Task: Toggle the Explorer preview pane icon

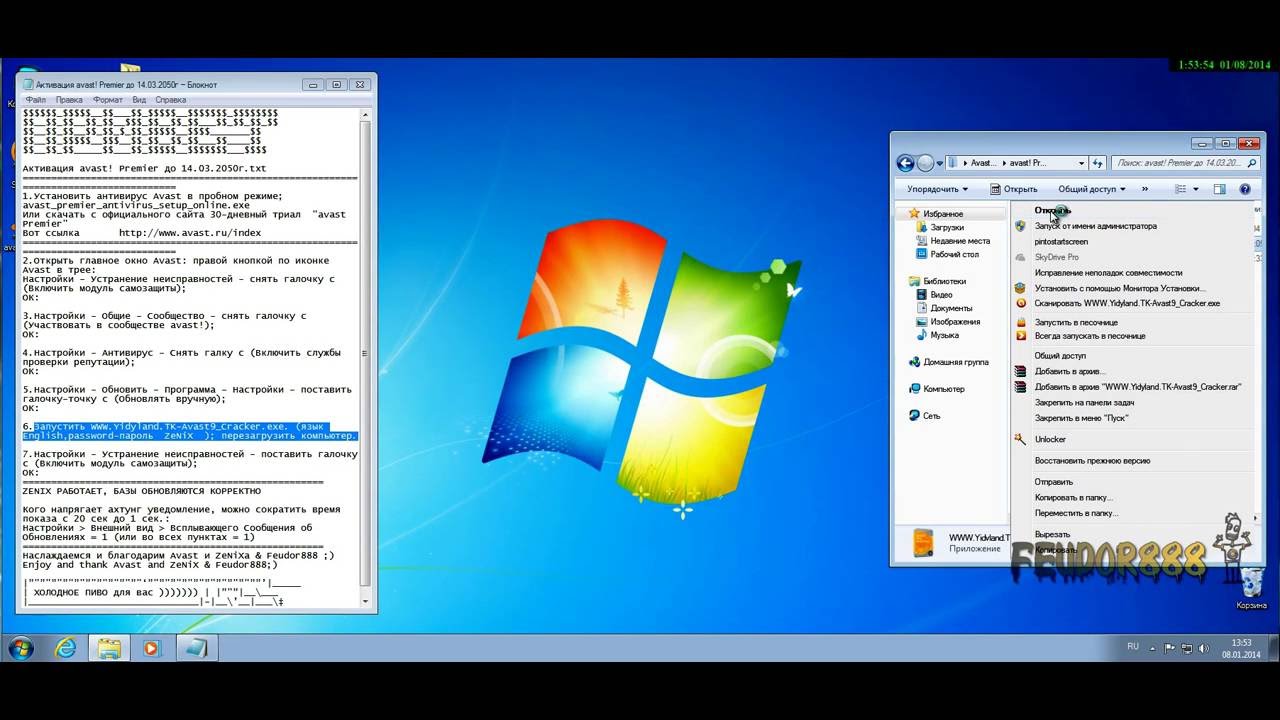Action: [x=1219, y=189]
